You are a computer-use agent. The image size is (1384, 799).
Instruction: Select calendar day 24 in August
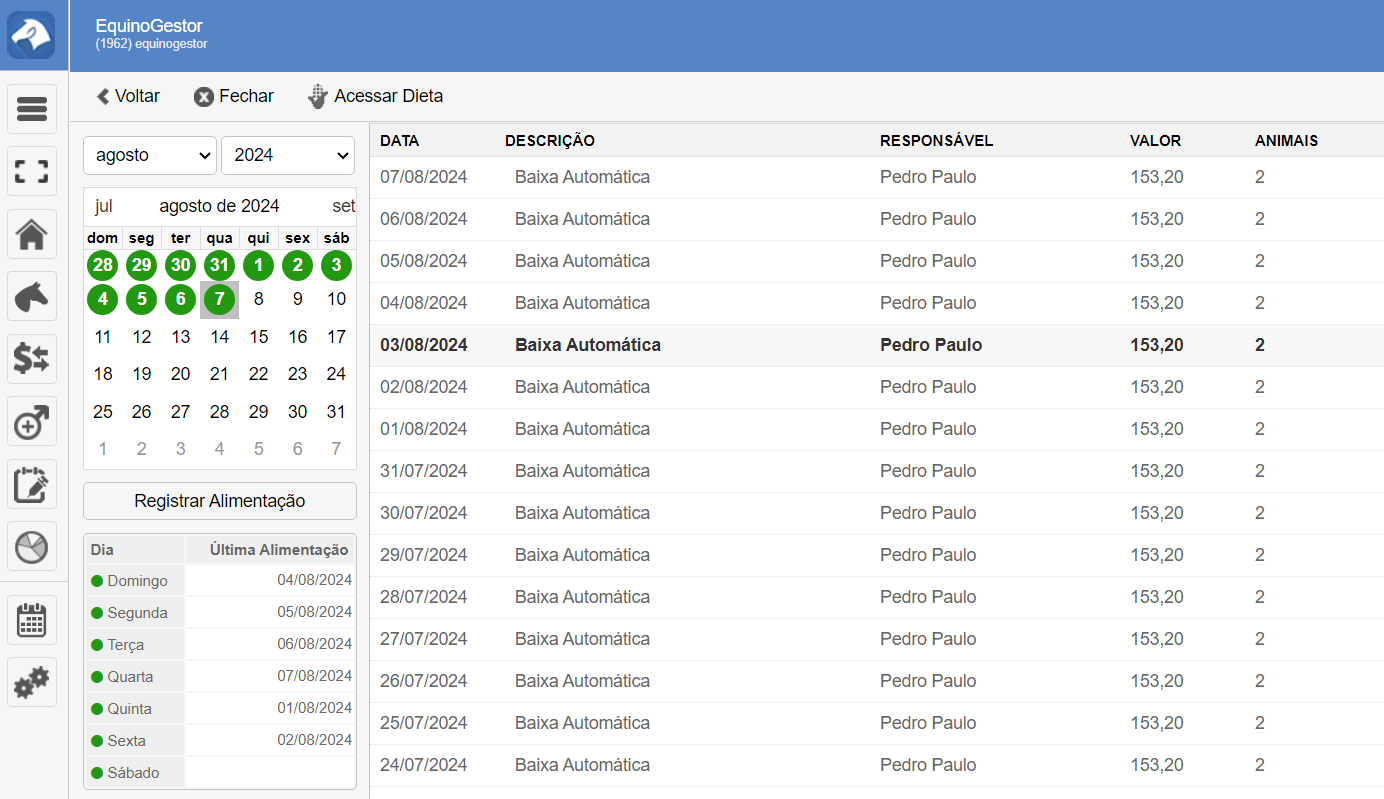[x=336, y=374]
